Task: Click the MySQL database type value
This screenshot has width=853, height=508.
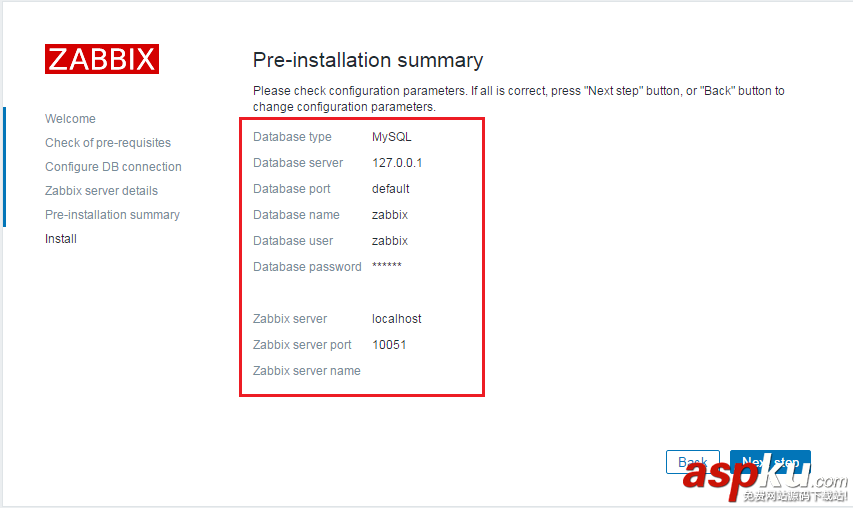Action: click(391, 137)
